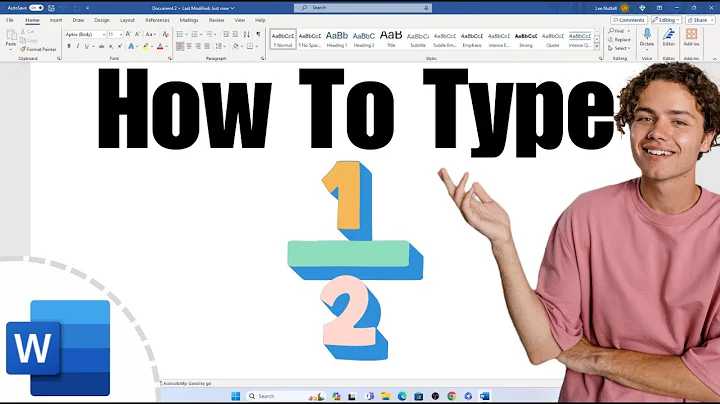Click the font color red A

coord(160,46)
